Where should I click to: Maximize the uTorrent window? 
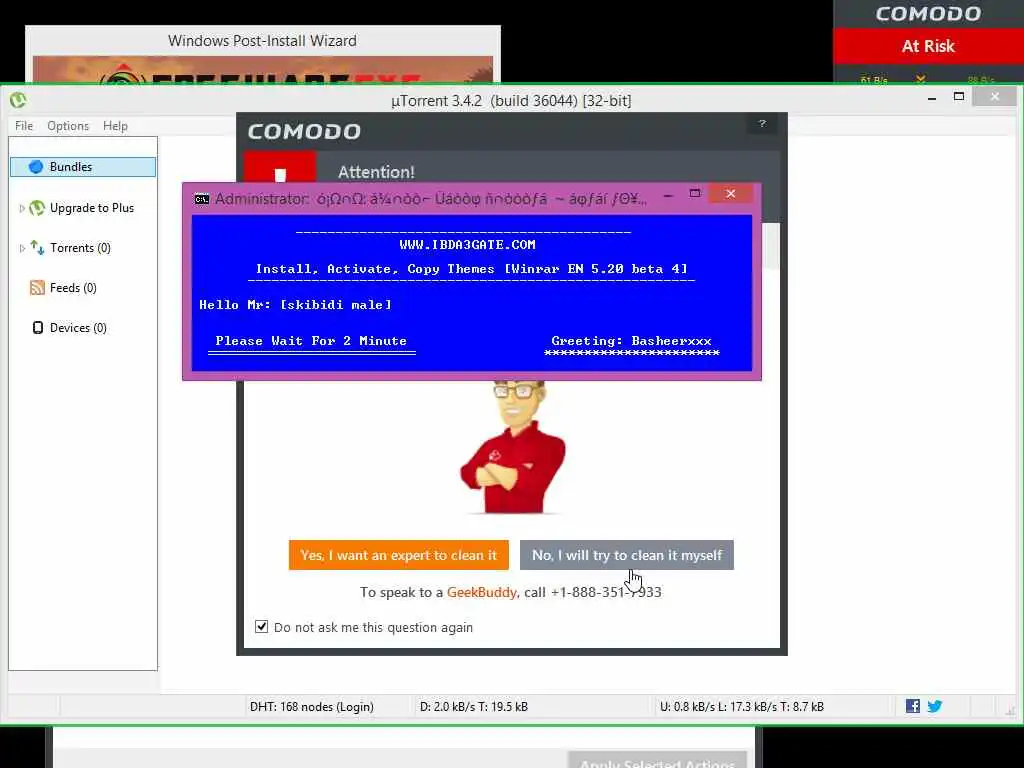[959, 97]
